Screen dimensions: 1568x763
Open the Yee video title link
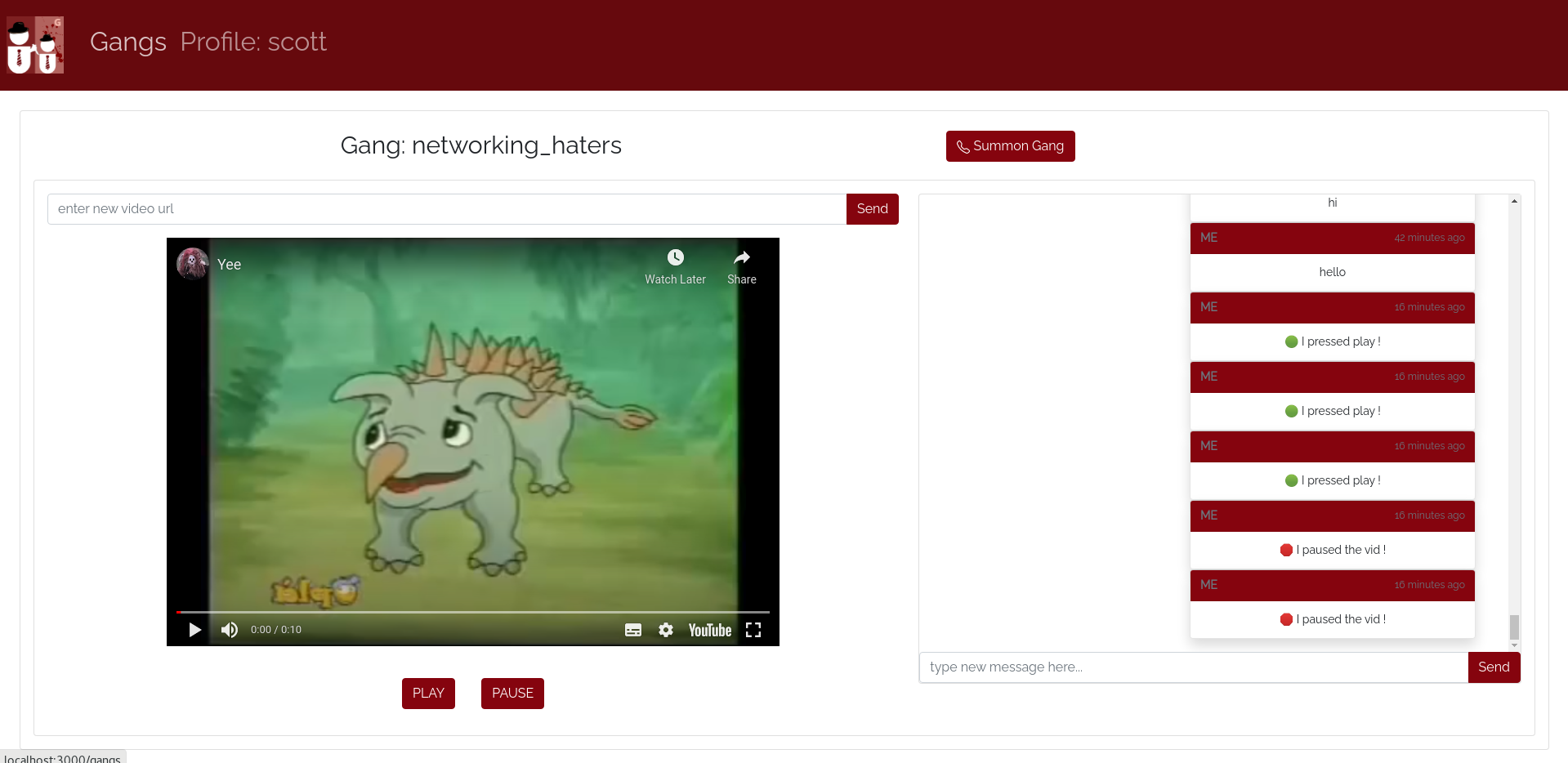(x=230, y=265)
